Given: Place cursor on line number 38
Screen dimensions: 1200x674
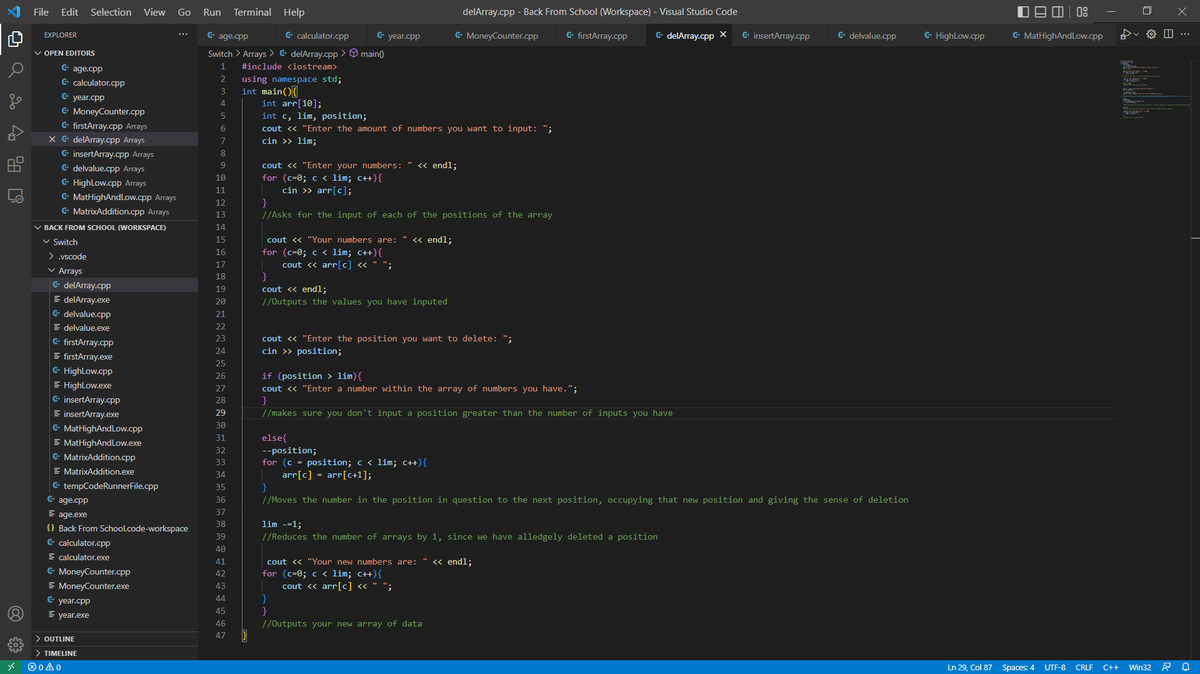Looking at the screenshot, I should pyautogui.click(x=219, y=523).
